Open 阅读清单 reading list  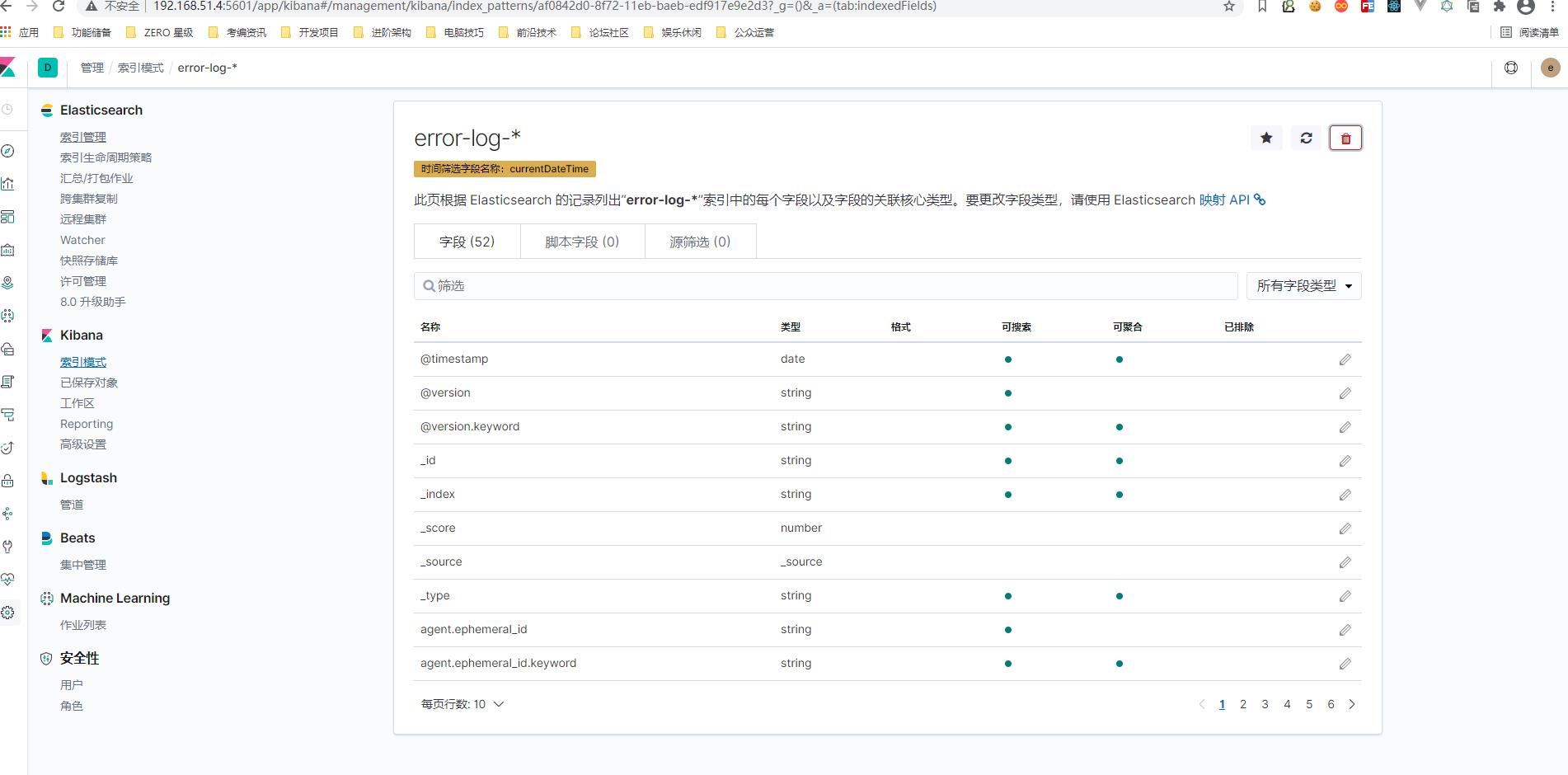tap(1530, 33)
